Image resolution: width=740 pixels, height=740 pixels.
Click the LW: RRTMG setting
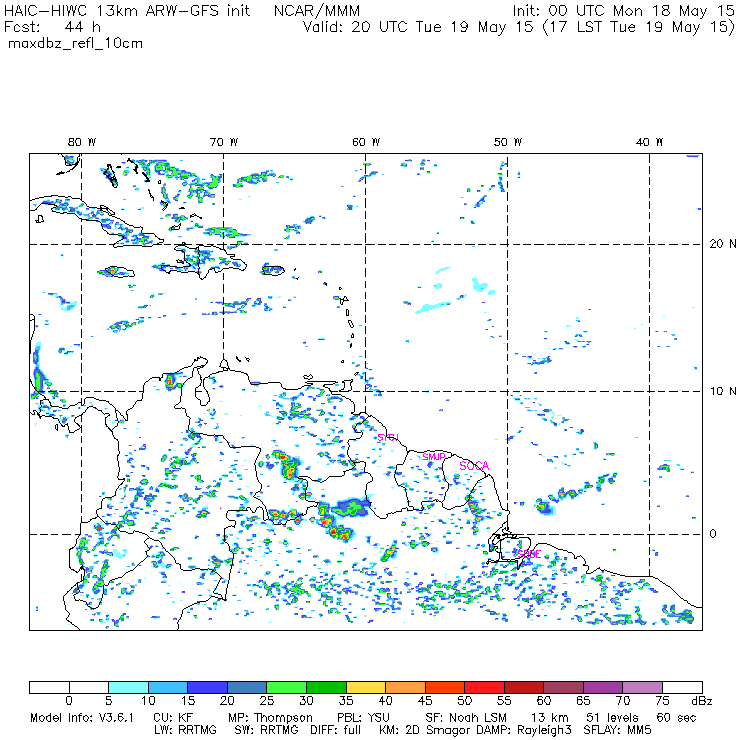[185, 730]
